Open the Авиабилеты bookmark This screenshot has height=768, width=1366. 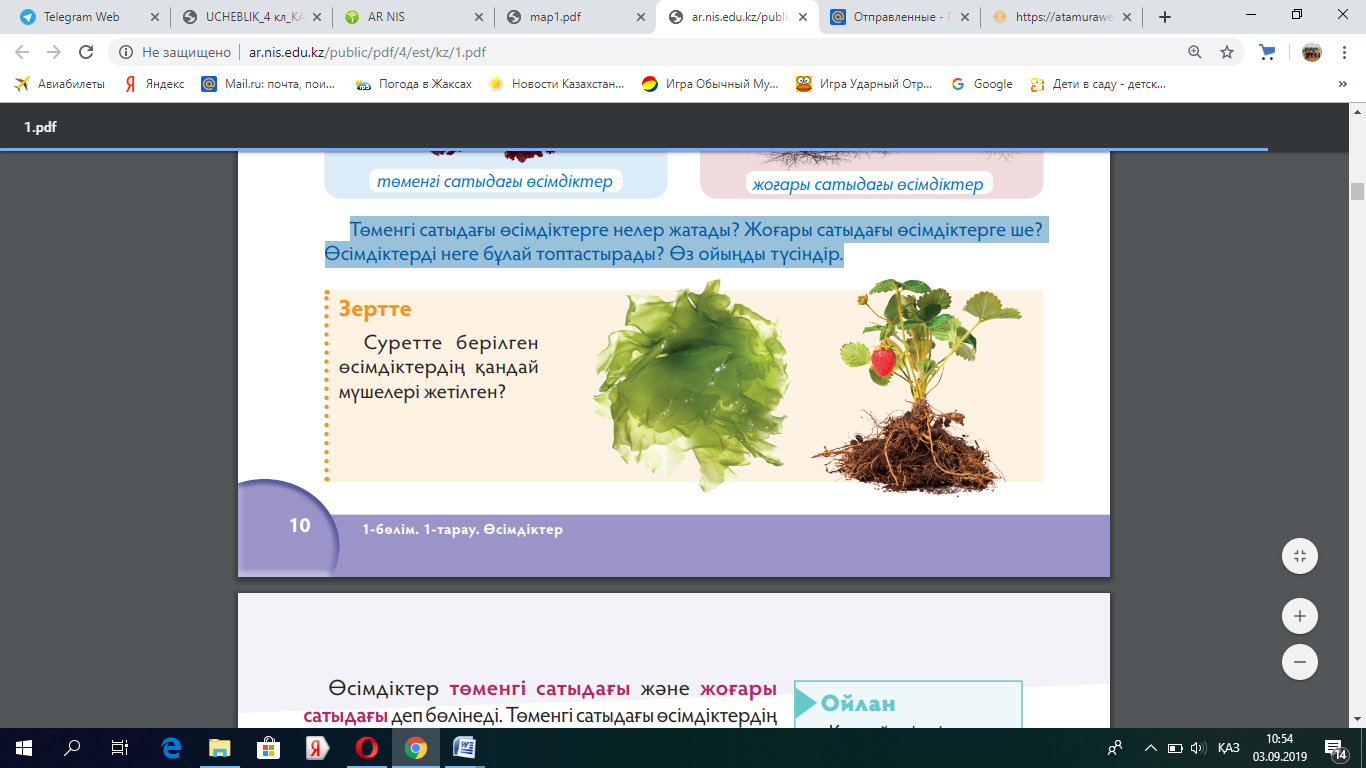[60, 85]
